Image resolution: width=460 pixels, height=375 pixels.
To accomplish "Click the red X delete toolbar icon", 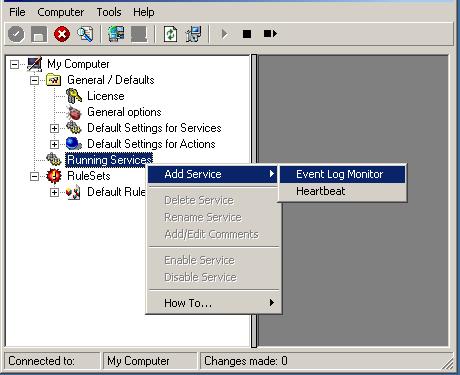I will (62, 34).
